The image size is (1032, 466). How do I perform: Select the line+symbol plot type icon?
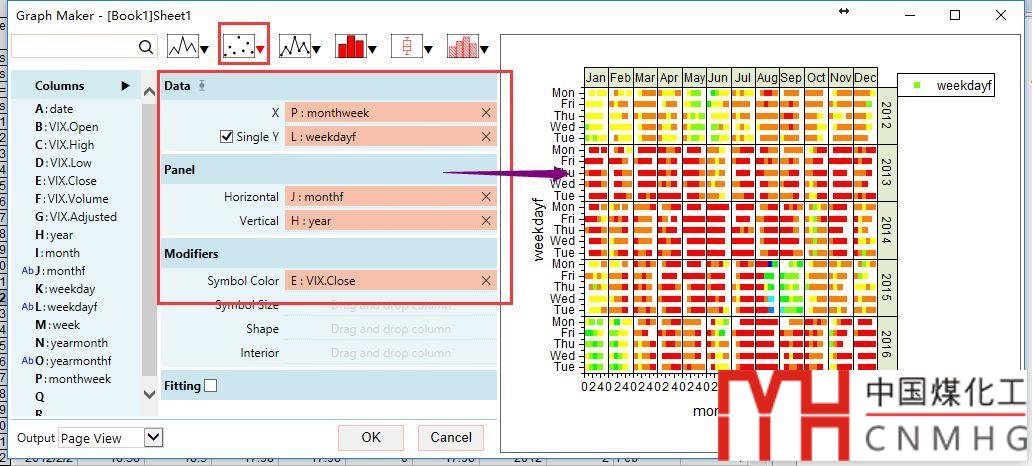(x=294, y=47)
